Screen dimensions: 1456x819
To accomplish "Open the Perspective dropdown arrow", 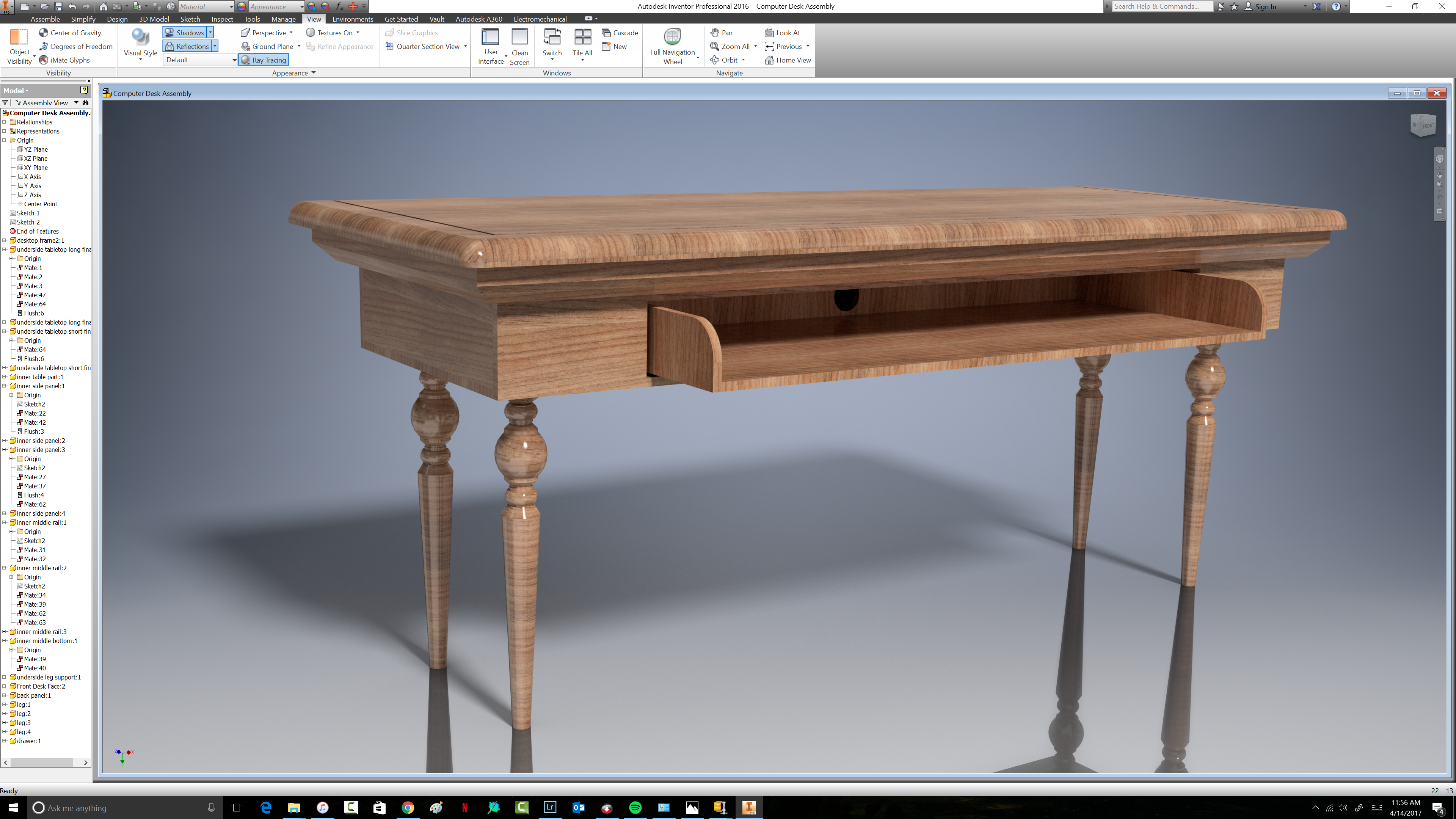I will coord(291,33).
